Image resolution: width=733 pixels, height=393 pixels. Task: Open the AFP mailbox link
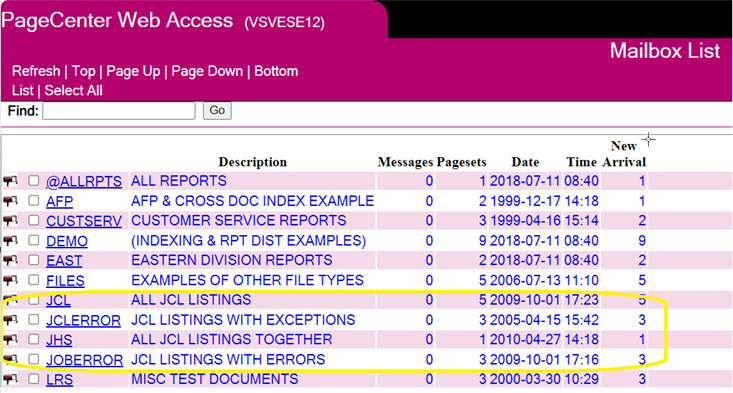59,201
